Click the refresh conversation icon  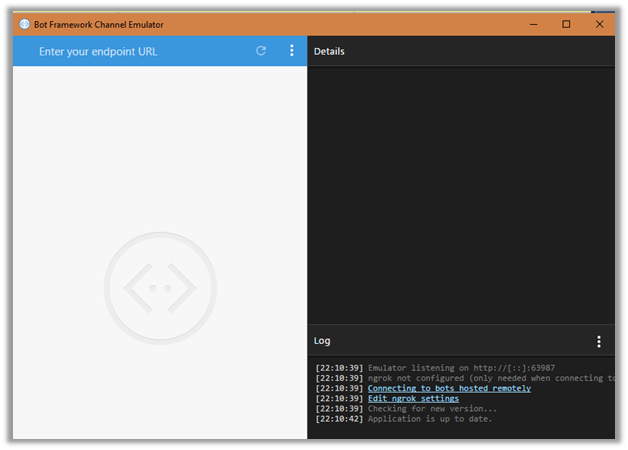(261, 51)
